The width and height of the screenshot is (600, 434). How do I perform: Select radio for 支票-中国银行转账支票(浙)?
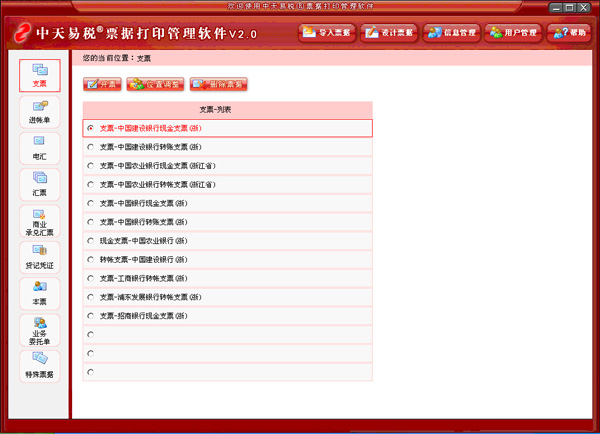click(91, 222)
